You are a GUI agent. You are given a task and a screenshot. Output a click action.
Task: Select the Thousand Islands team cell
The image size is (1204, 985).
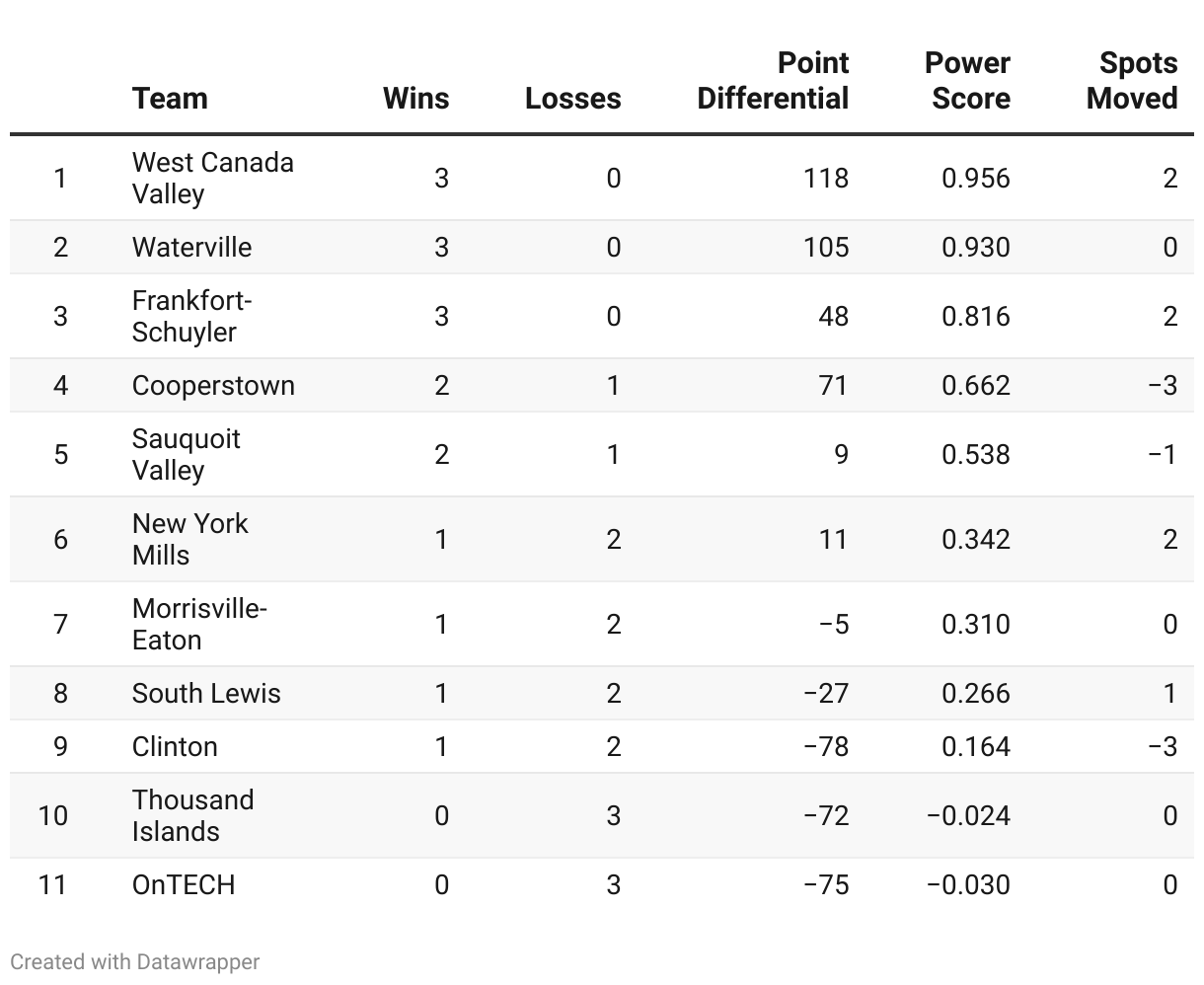pyautogui.click(x=192, y=815)
